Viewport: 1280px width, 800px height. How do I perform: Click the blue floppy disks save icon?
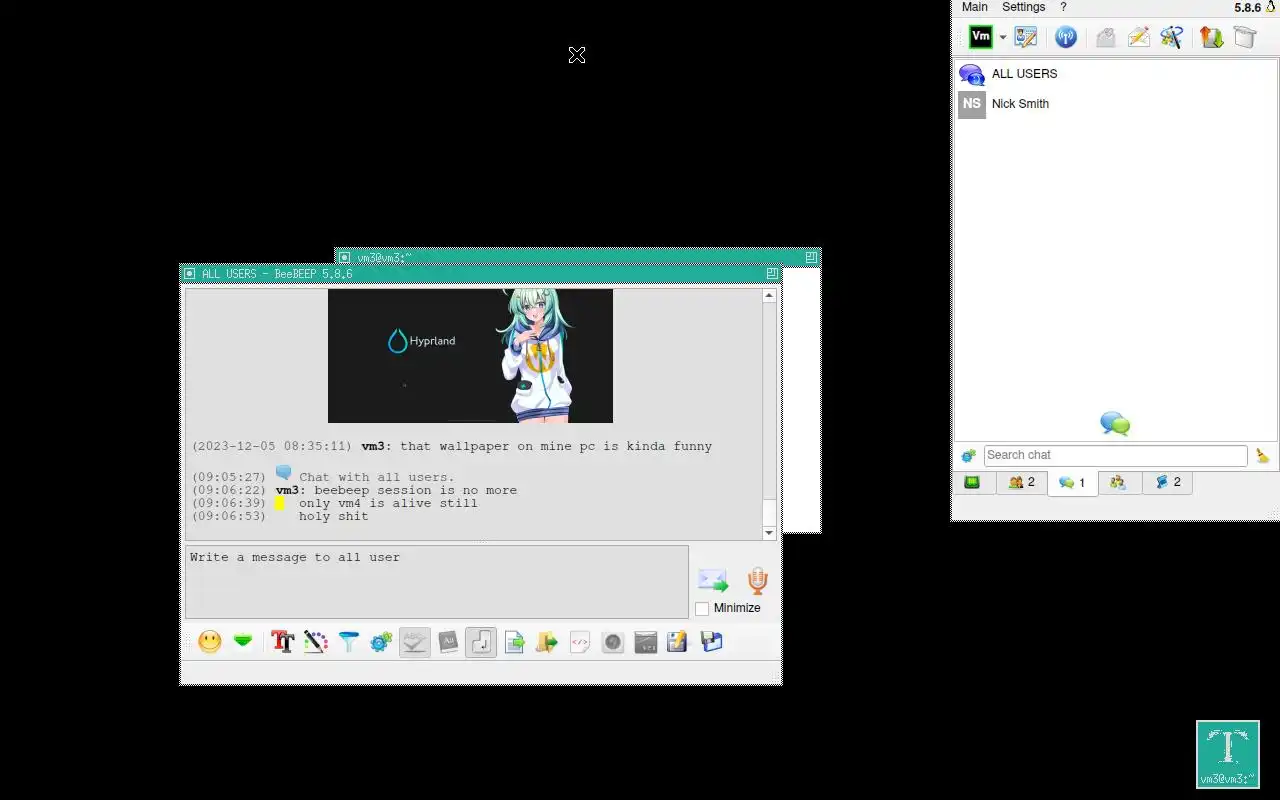pyautogui.click(x=711, y=642)
